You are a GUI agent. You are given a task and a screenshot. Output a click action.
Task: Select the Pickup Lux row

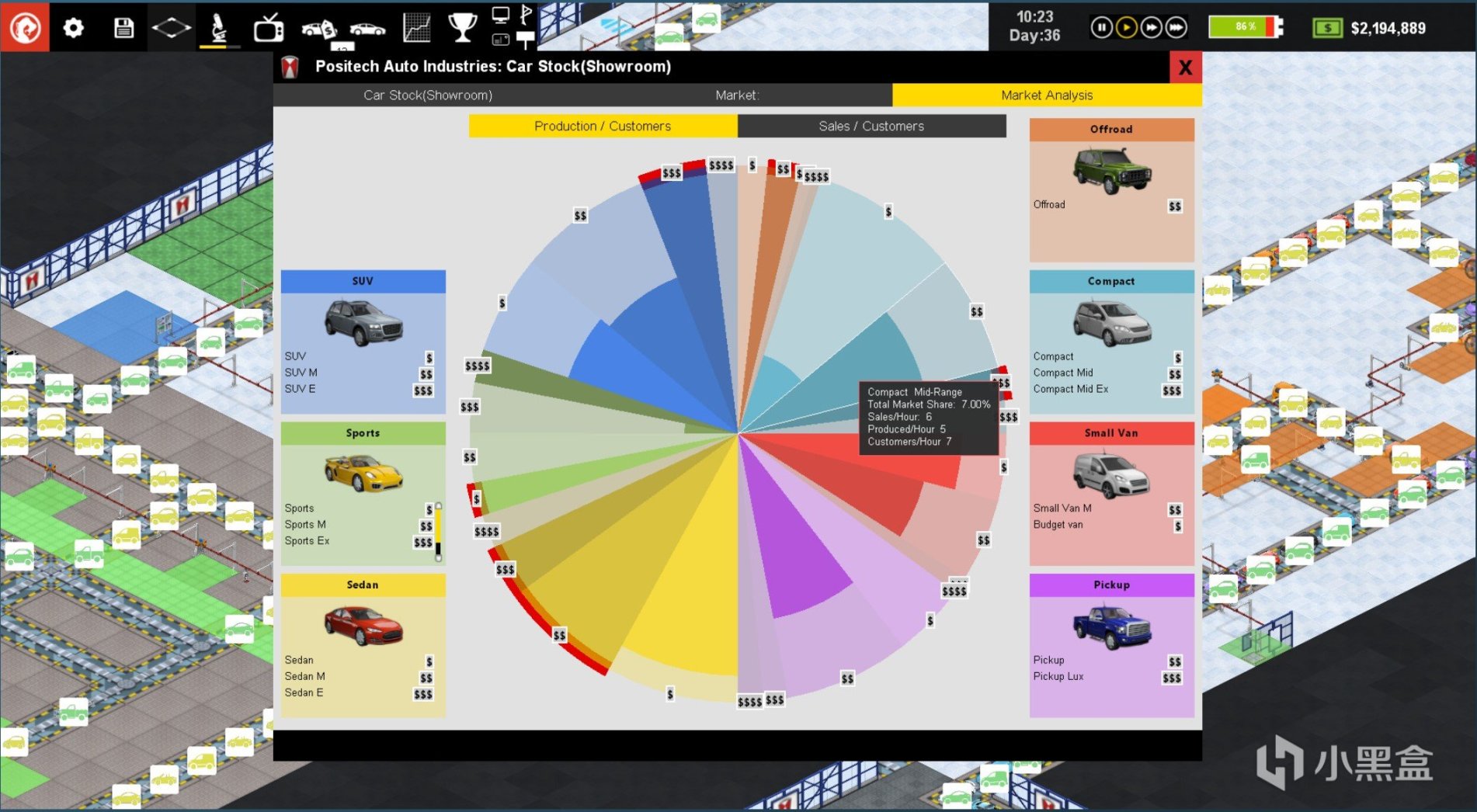pyautogui.click(x=1108, y=677)
